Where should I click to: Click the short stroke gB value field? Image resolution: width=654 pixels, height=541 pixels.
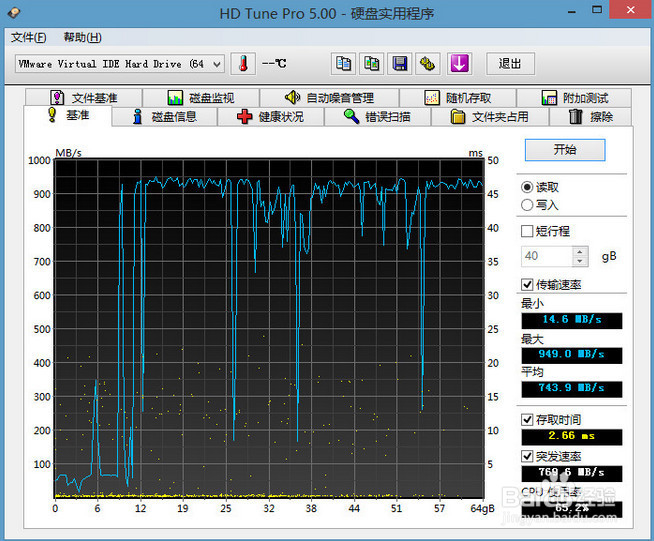pos(546,256)
